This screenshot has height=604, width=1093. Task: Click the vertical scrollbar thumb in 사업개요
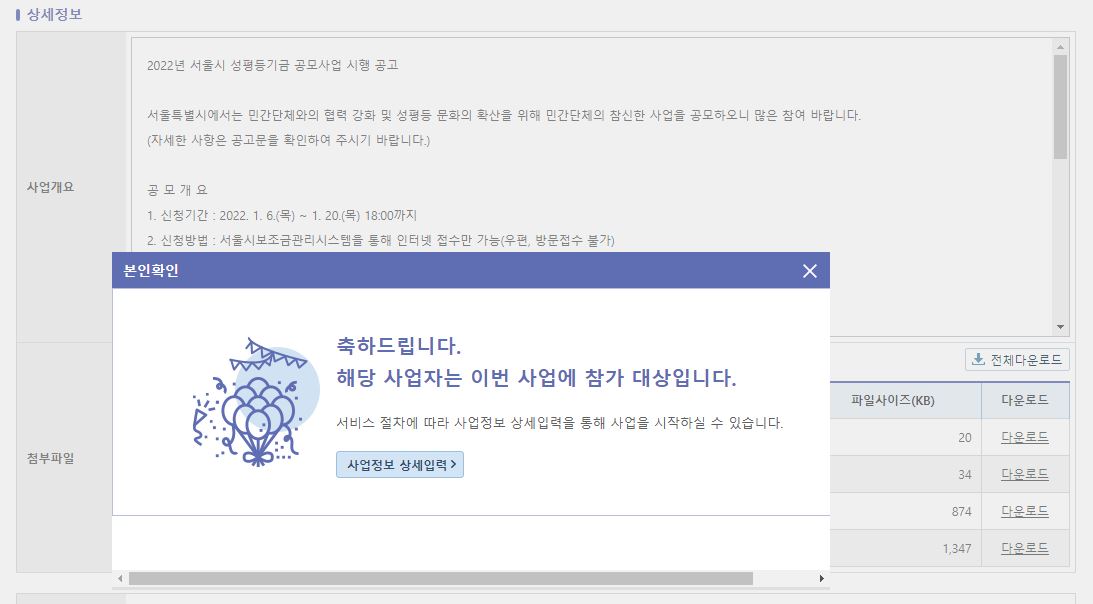point(1060,107)
